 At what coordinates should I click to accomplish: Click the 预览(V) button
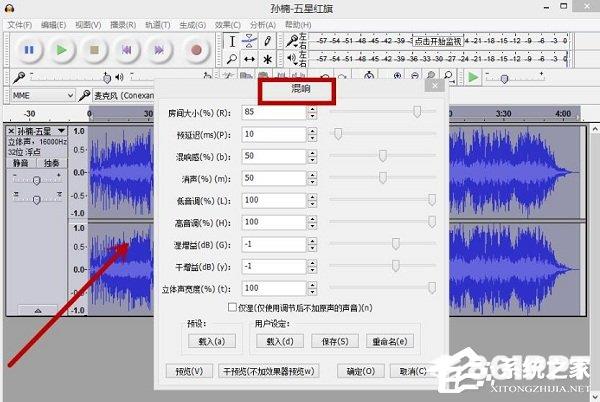coord(189,371)
